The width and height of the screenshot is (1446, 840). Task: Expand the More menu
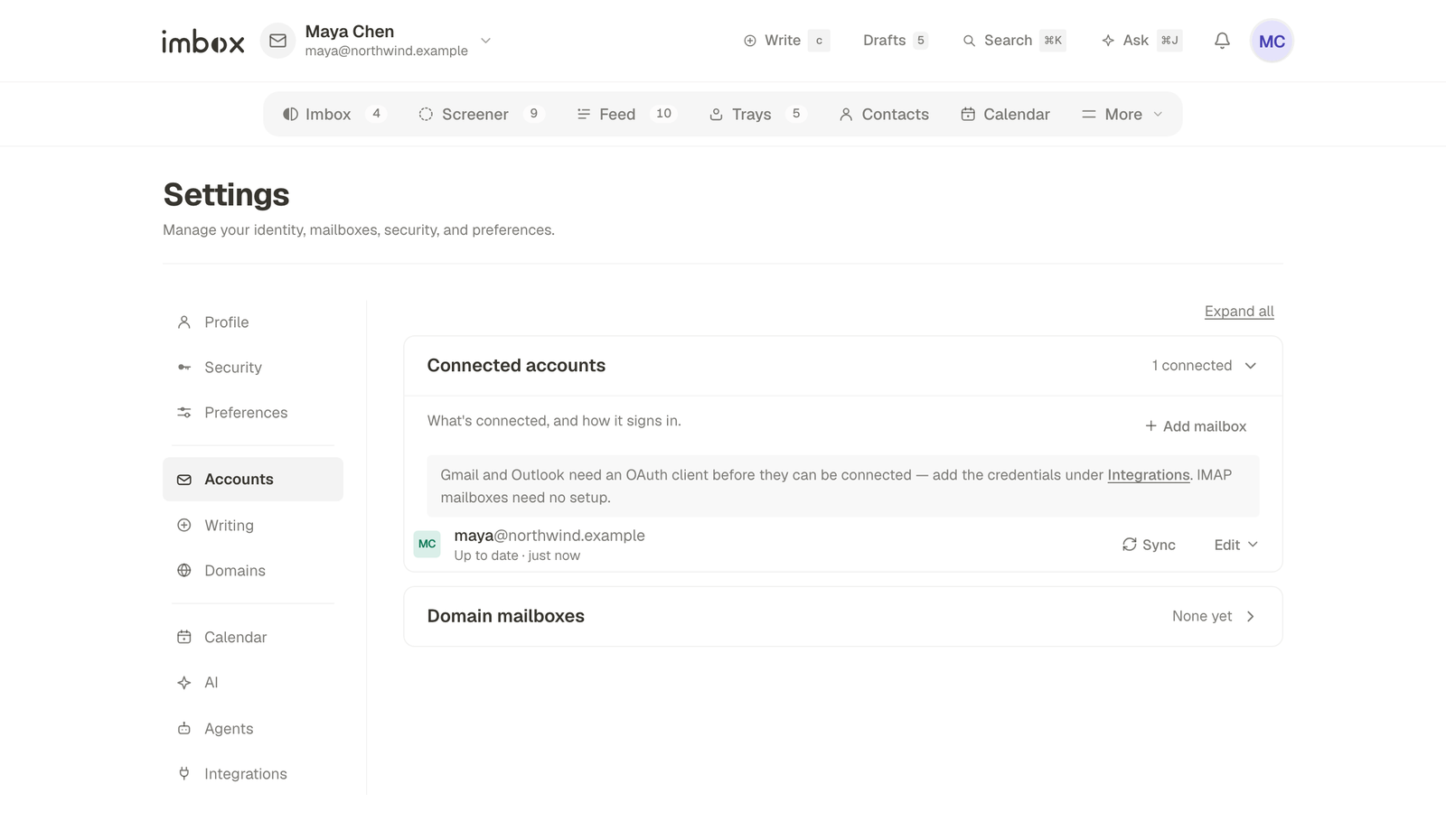tap(1122, 114)
